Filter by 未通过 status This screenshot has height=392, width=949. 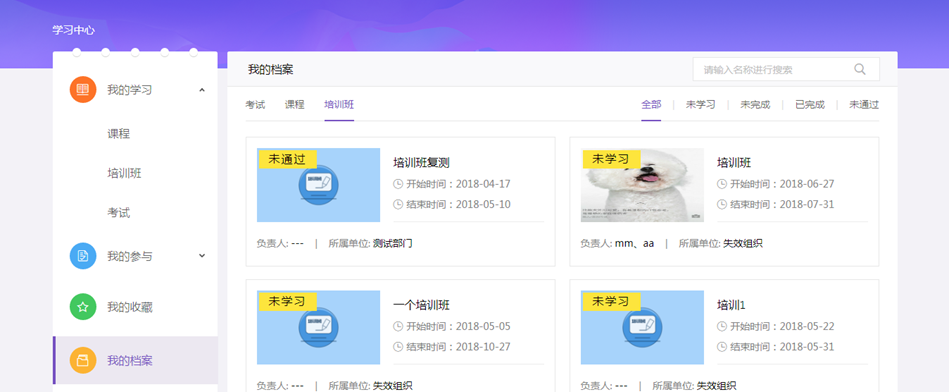click(x=864, y=105)
